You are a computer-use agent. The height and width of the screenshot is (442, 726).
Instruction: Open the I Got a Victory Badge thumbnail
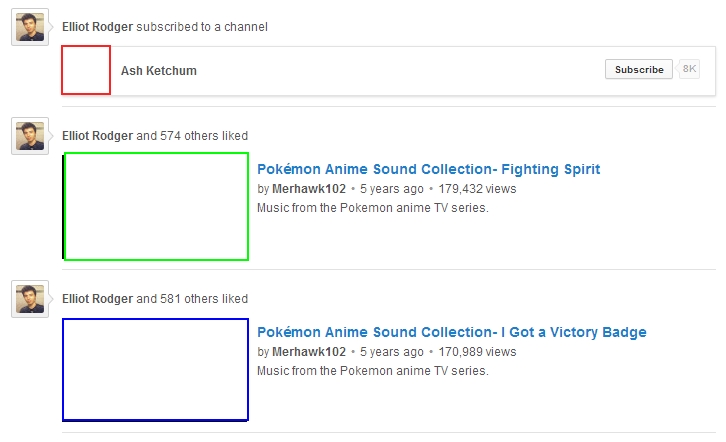pyautogui.click(x=156, y=370)
